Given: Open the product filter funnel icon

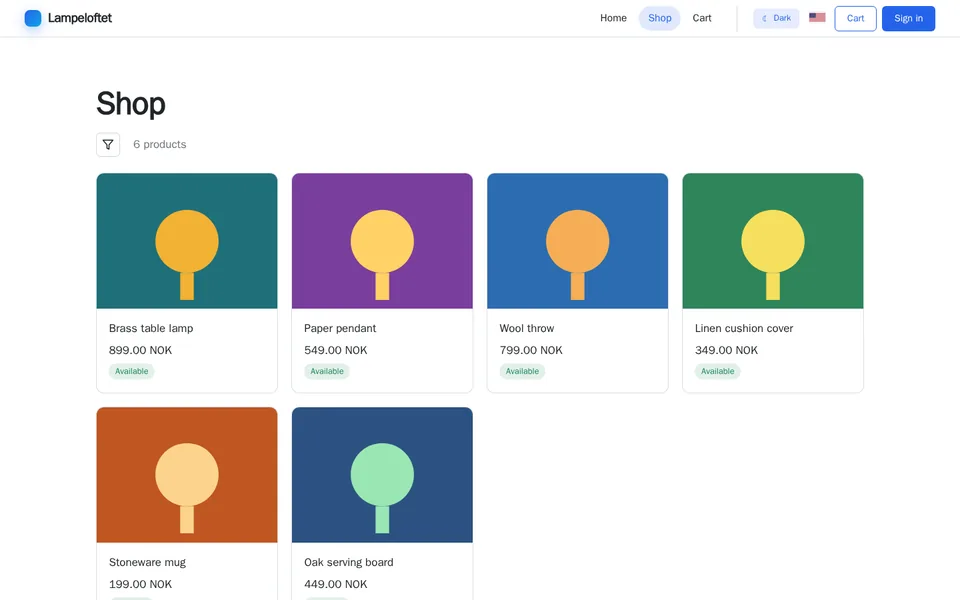Looking at the screenshot, I should click(108, 144).
